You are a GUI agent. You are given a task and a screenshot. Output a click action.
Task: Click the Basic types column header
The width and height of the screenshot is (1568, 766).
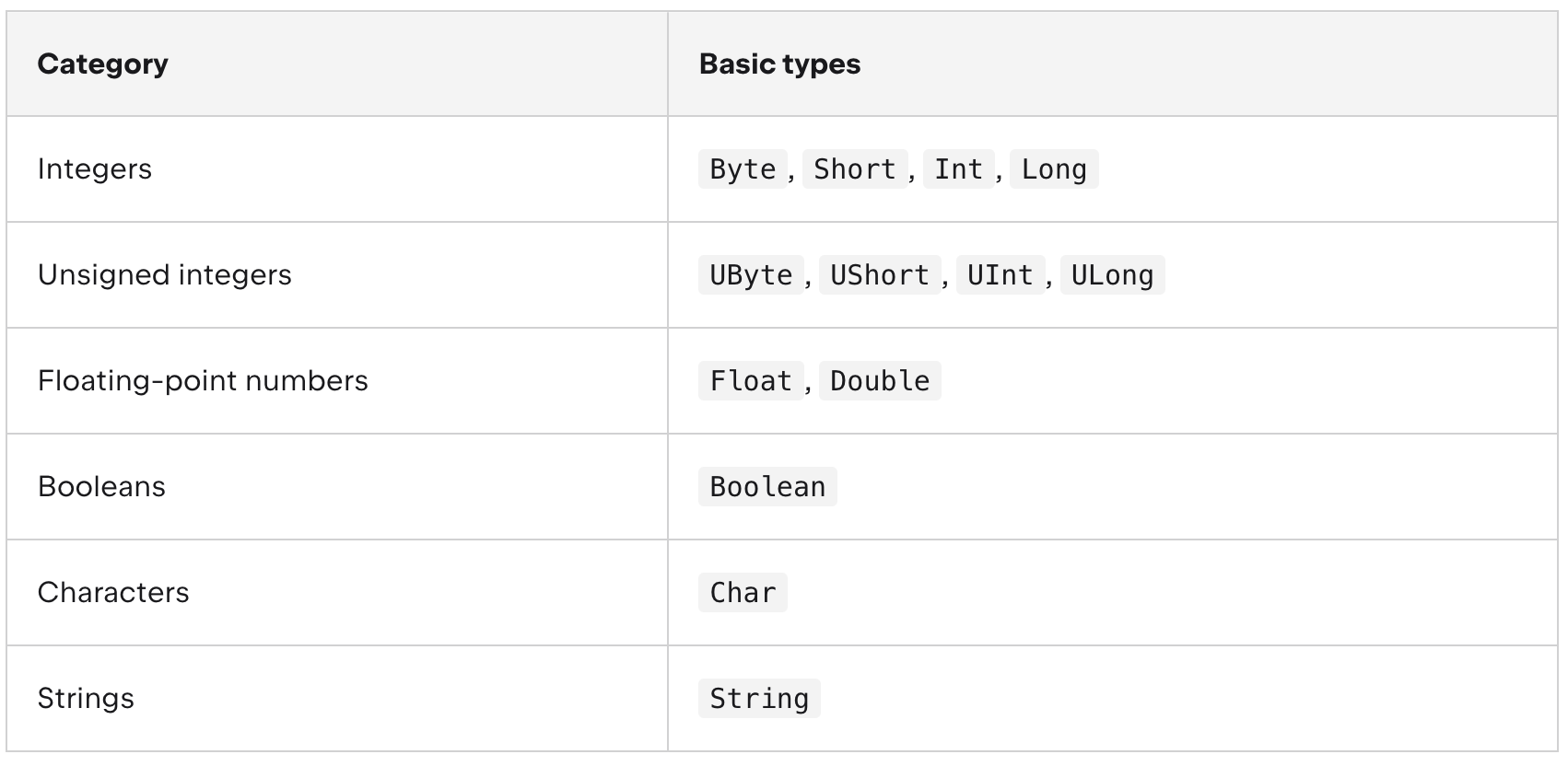point(779,64)
